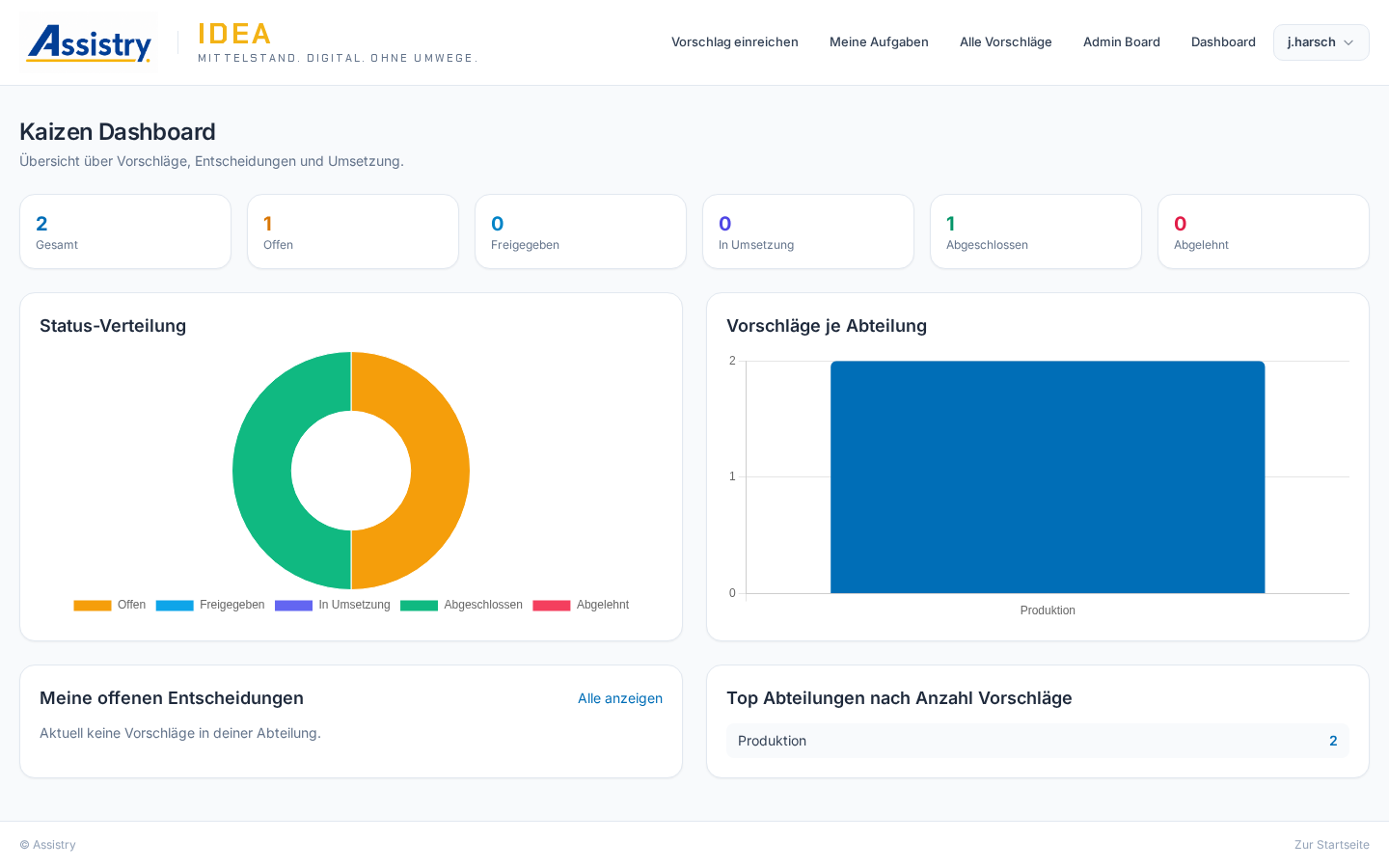Click the orange Offen donut segment
The image size is (1389, 868).
[439, 471]
